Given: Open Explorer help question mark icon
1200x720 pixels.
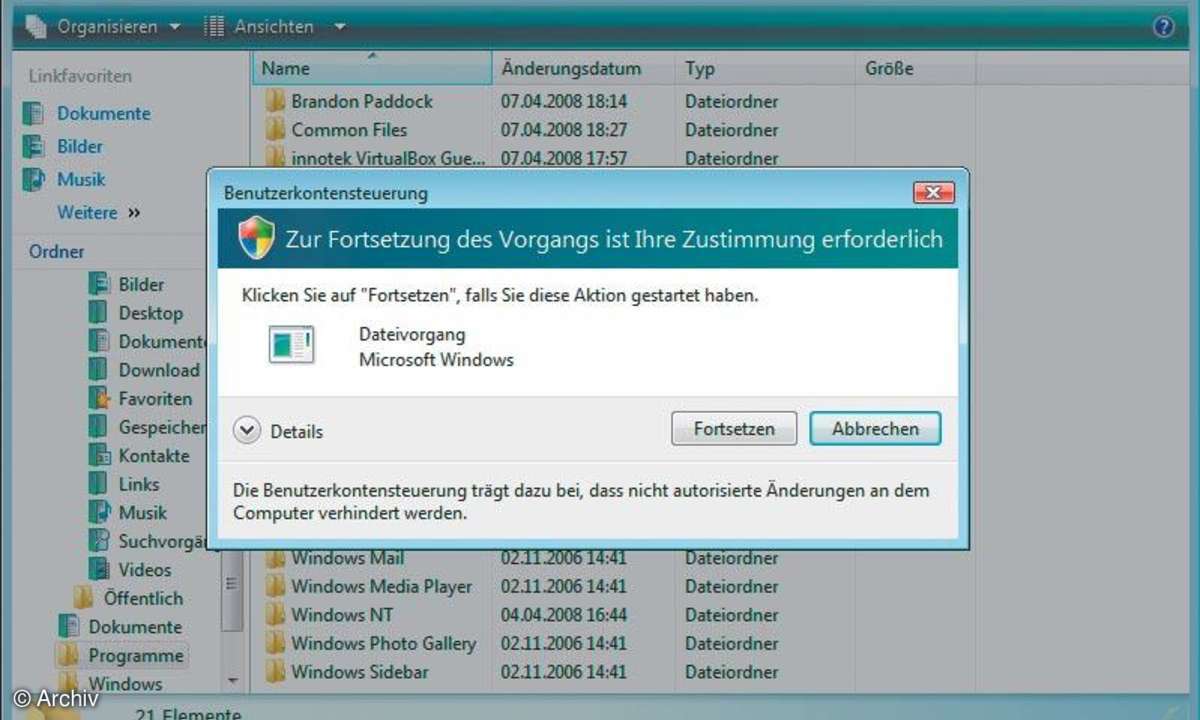Looking at the screenshot, I should (1163, 27).
